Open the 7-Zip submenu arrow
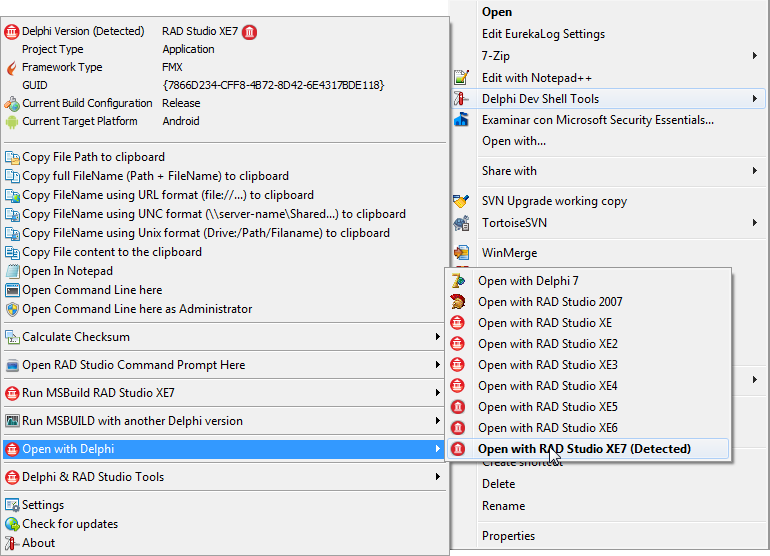770x556 pixels. (x=754, y=56)
